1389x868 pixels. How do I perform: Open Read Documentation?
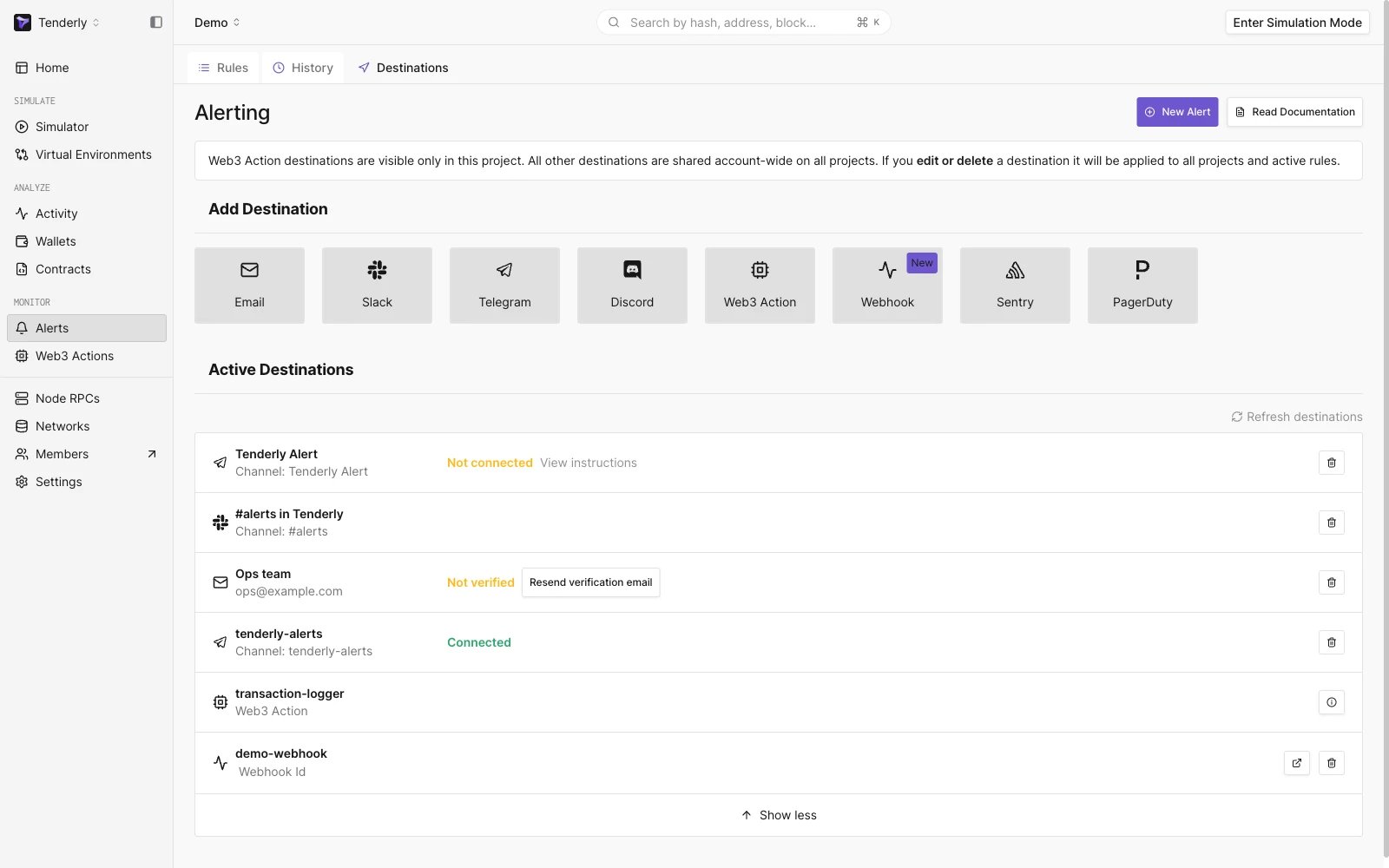point(1294,112)
